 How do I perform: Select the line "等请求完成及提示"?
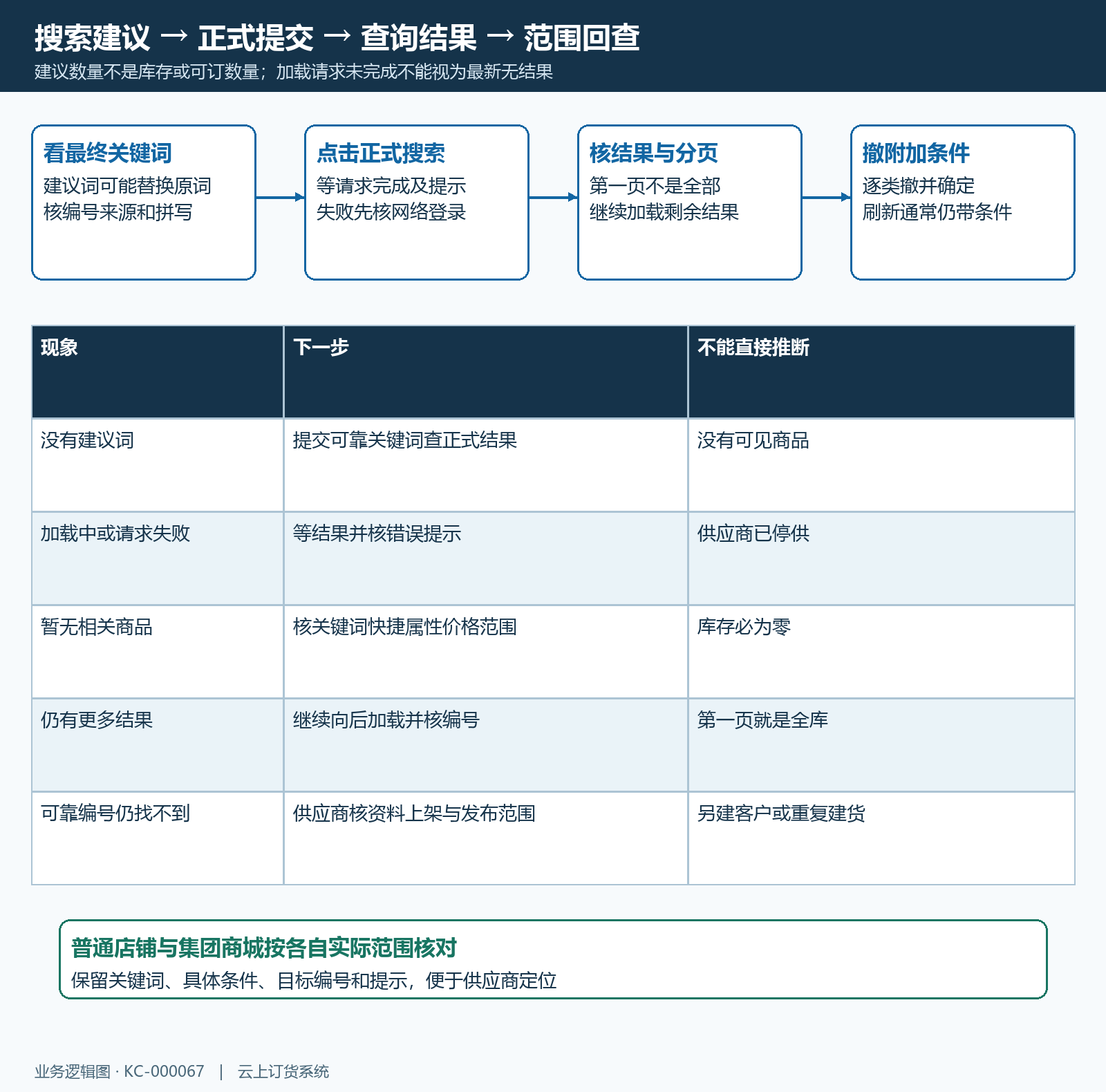coord(391,186)
